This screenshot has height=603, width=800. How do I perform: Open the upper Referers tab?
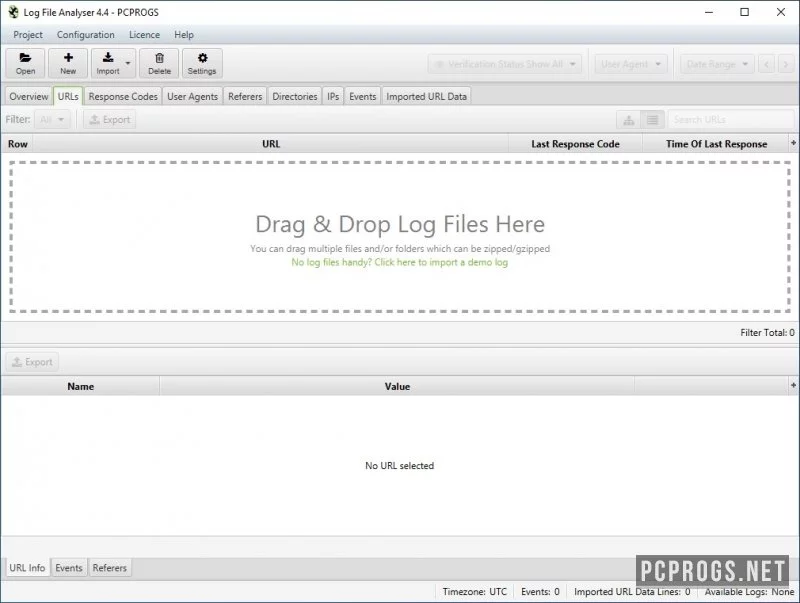point(245,96)
